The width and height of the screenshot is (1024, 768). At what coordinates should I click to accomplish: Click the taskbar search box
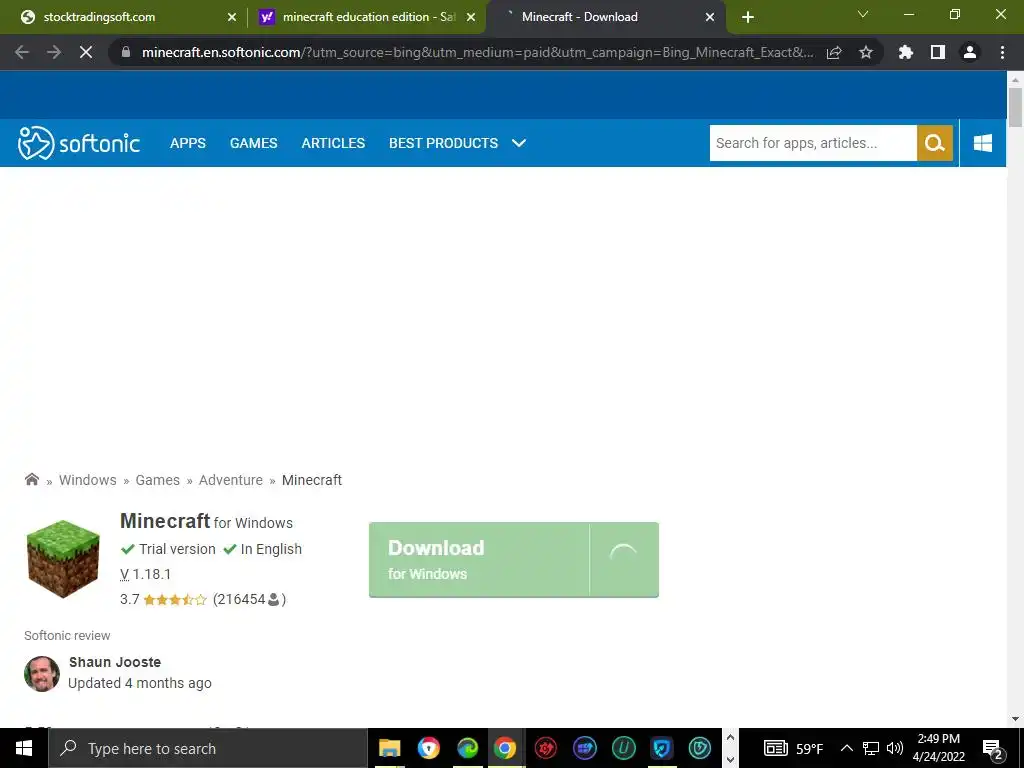click(208, 748)
